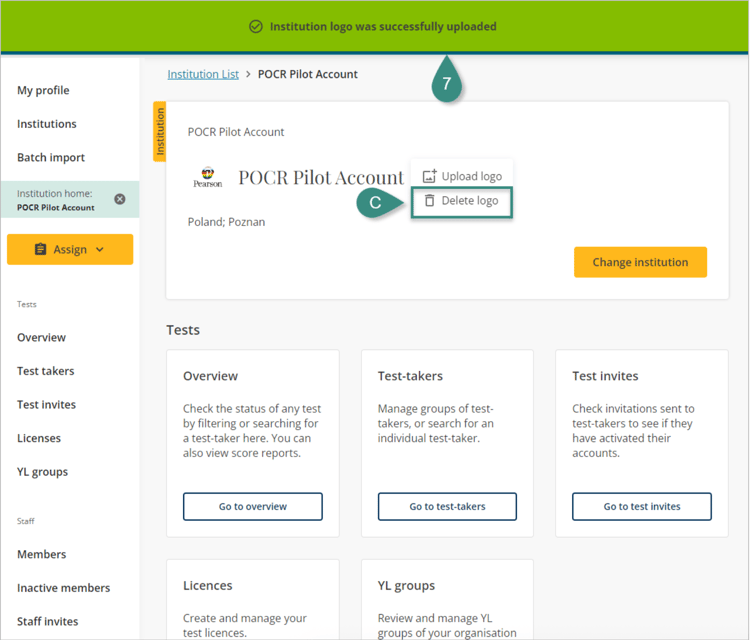Select Institutions in the sidebar
This screenshot has width=750, height=640.
(47, 124)
